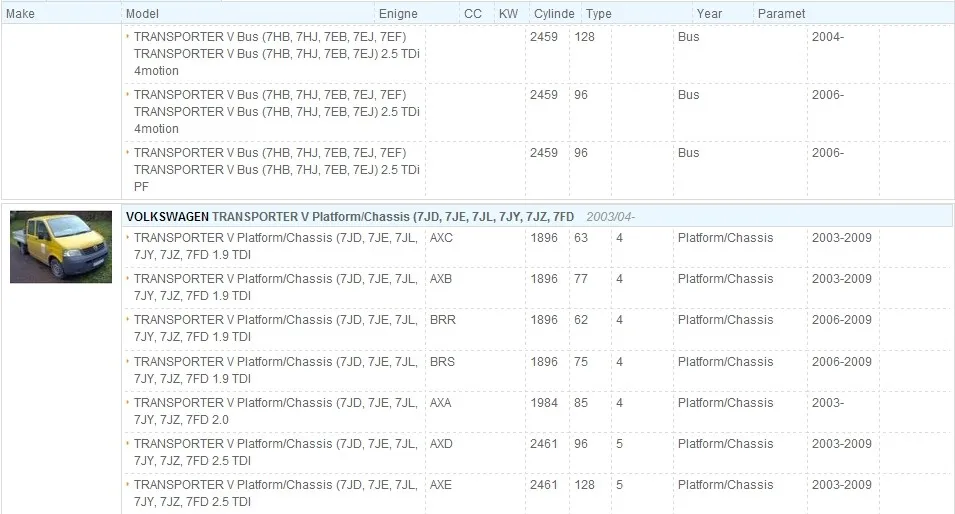Click the Make column header
This screenshot has height=514, width=955.
coord(20,13)
